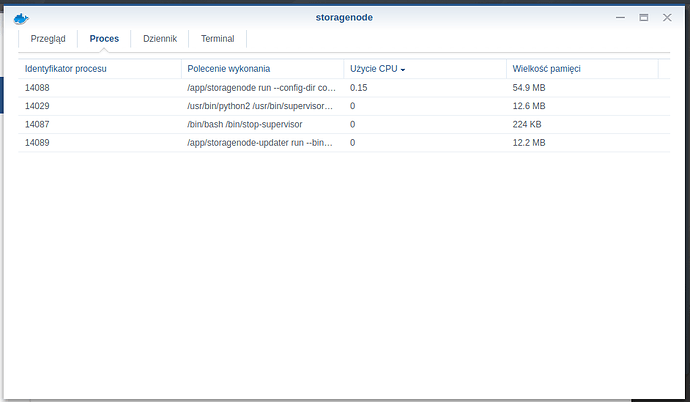Click the /usr/bin/python2 supervisor command cell
Screen dimensions: 690x402
coord(260,106)
